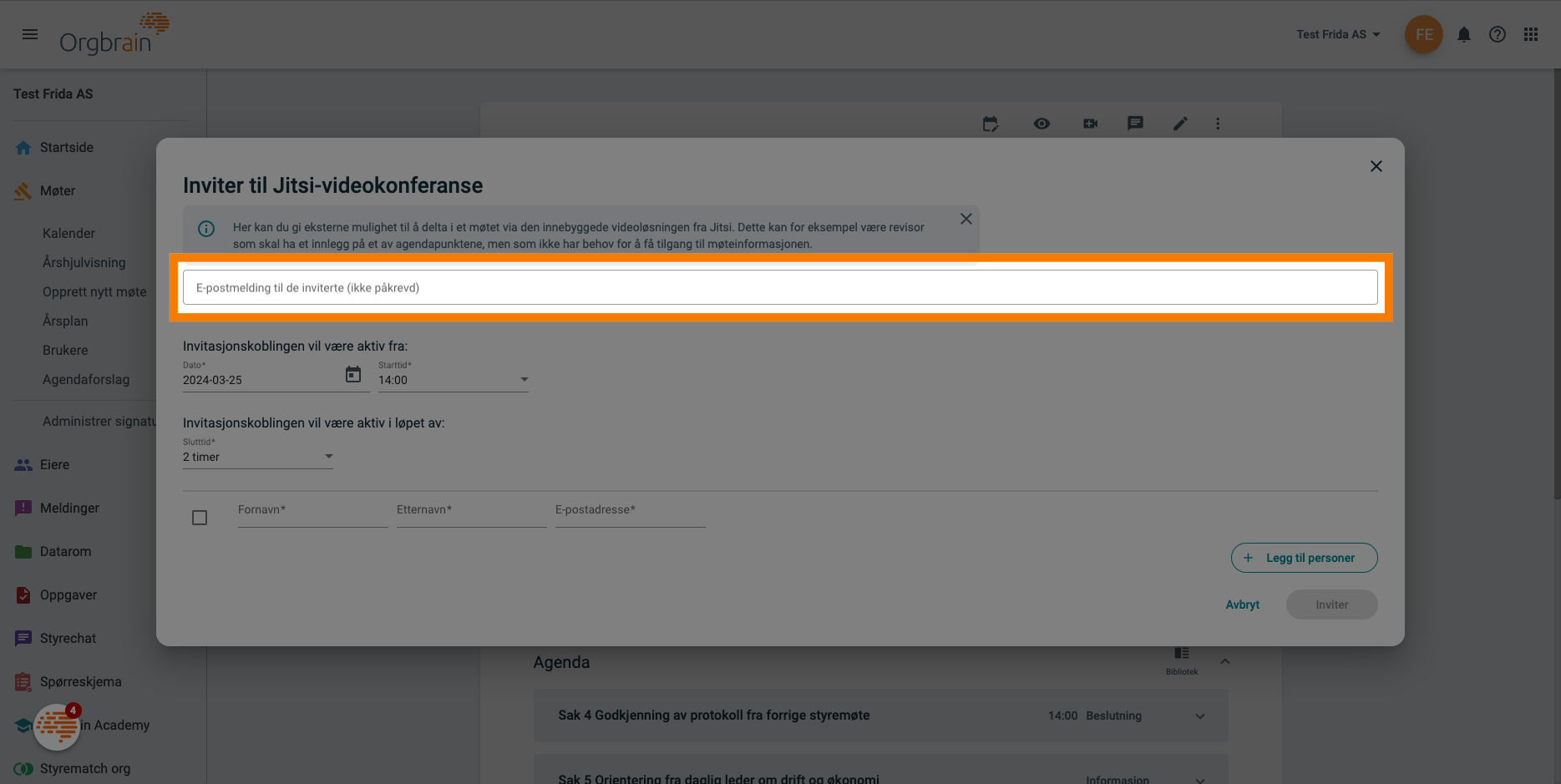Tick the checkbox beside Fornavn field
The width and height of the screenshot is (1561, 784).
tap(200, 518)
